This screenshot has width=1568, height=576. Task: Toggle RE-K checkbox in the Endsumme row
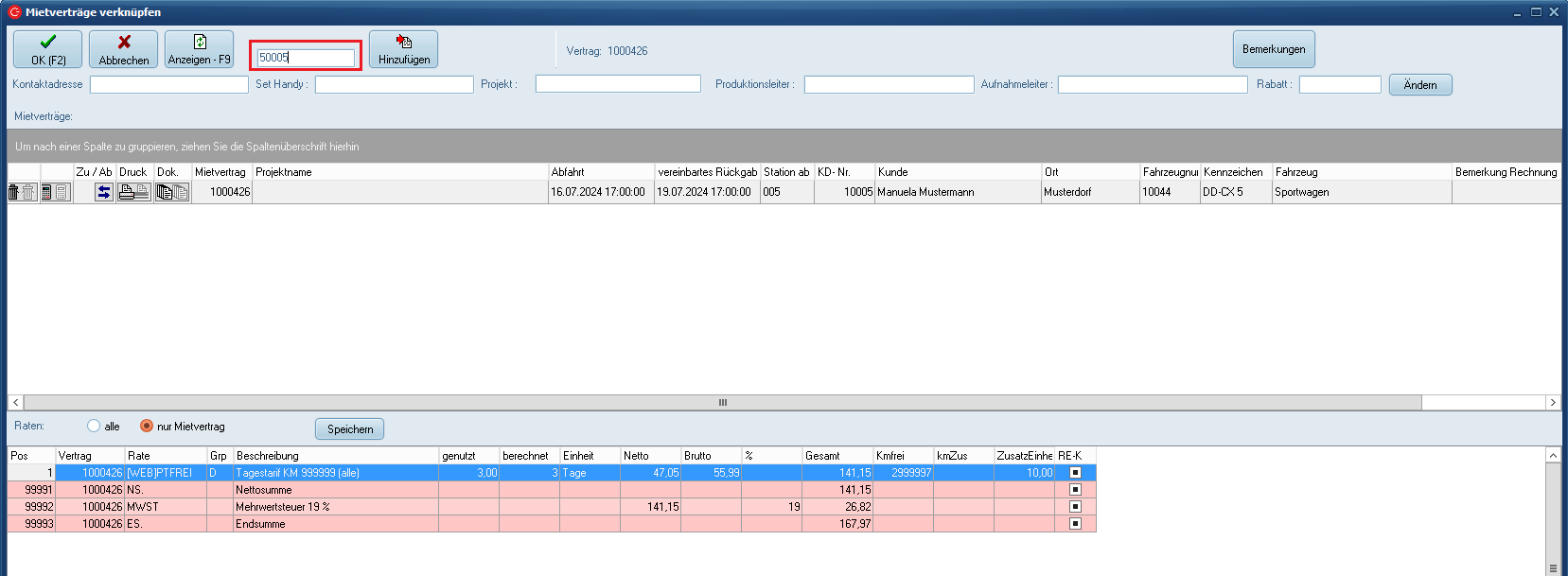tap(1075, 524)
